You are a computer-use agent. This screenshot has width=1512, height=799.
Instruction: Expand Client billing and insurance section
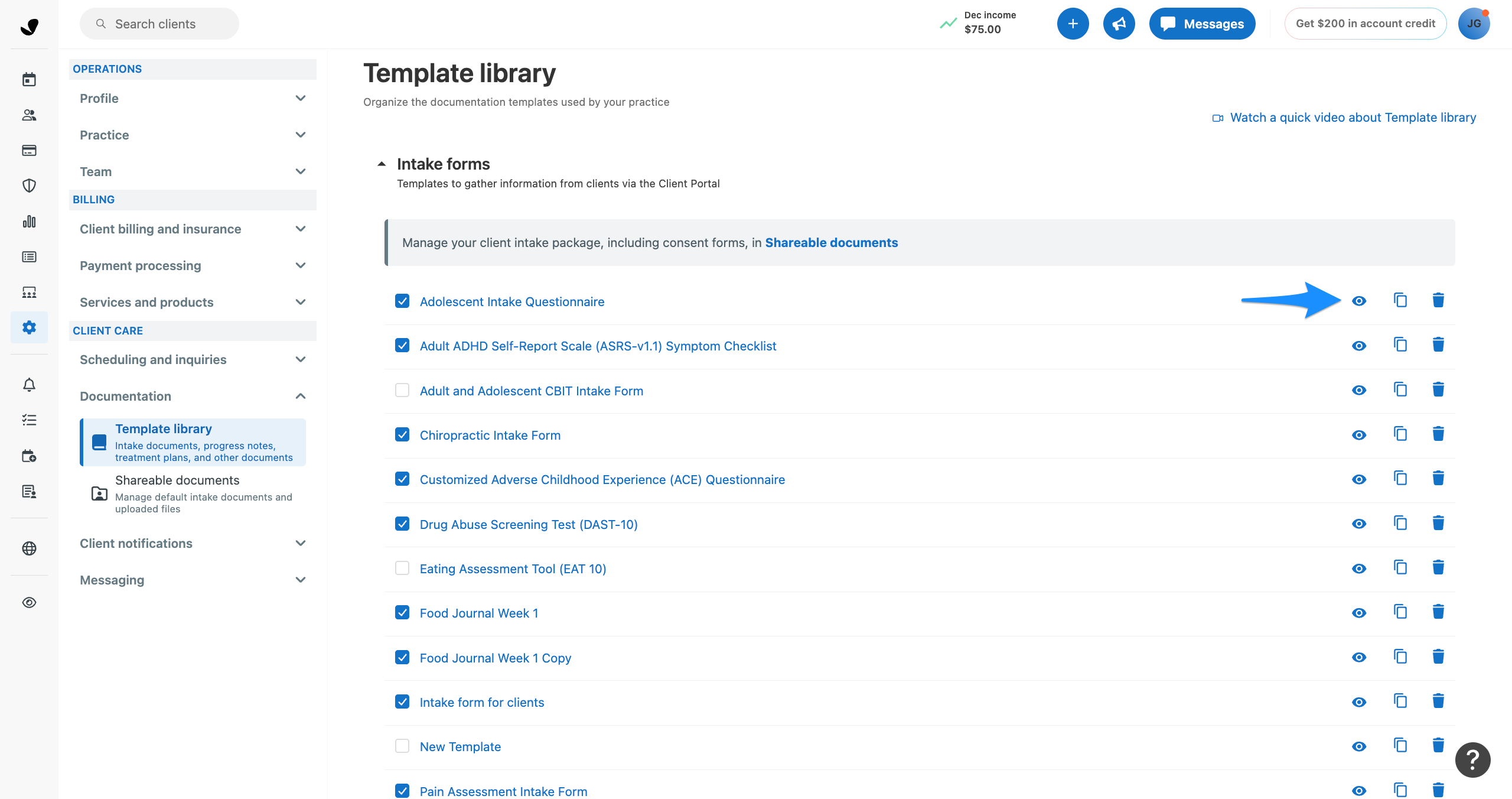point(193,229)
